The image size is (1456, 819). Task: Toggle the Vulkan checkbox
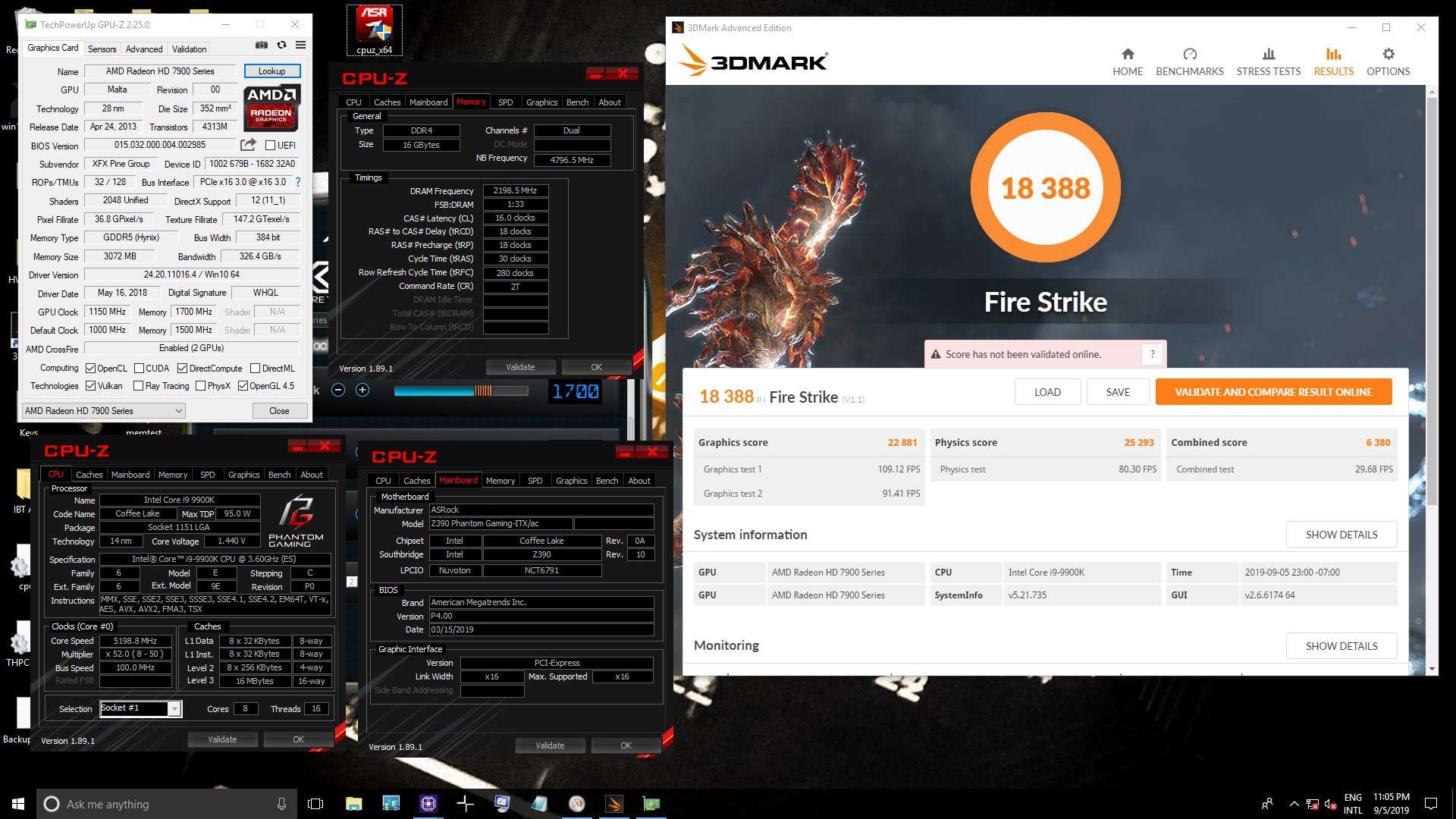90,386
